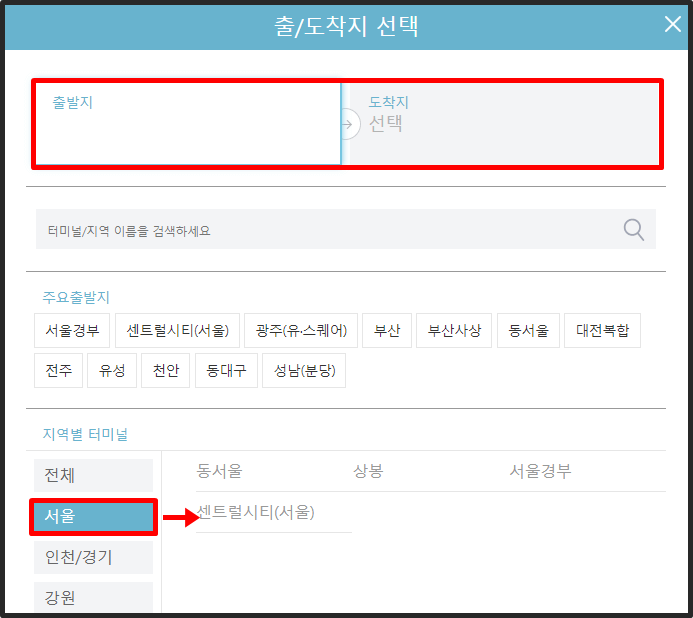Select the 인천/경기 region tab
The image size is (693, 618).
(94, 557)
